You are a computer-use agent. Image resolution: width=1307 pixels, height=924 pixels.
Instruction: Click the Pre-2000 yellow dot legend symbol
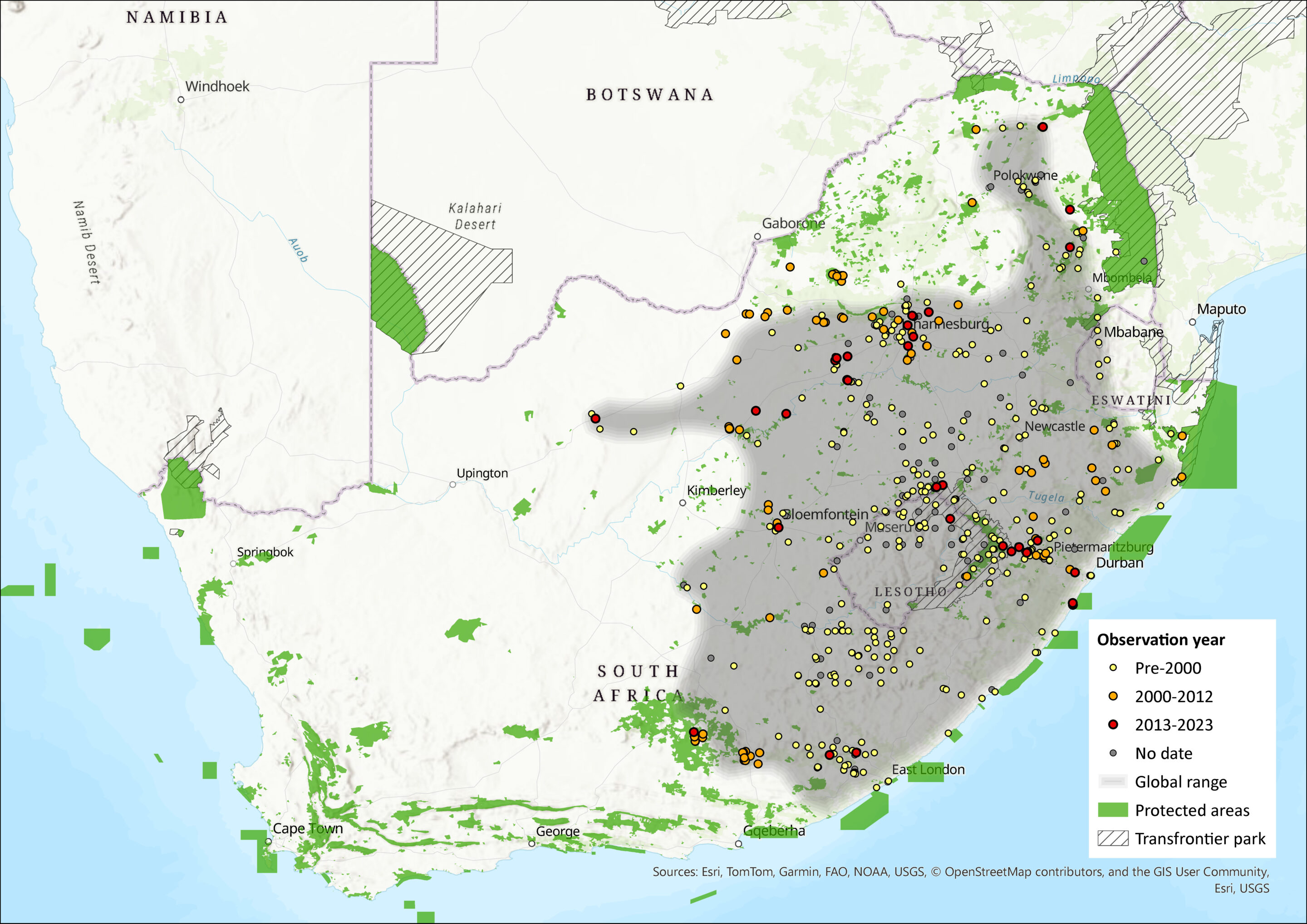point(1114,668)
